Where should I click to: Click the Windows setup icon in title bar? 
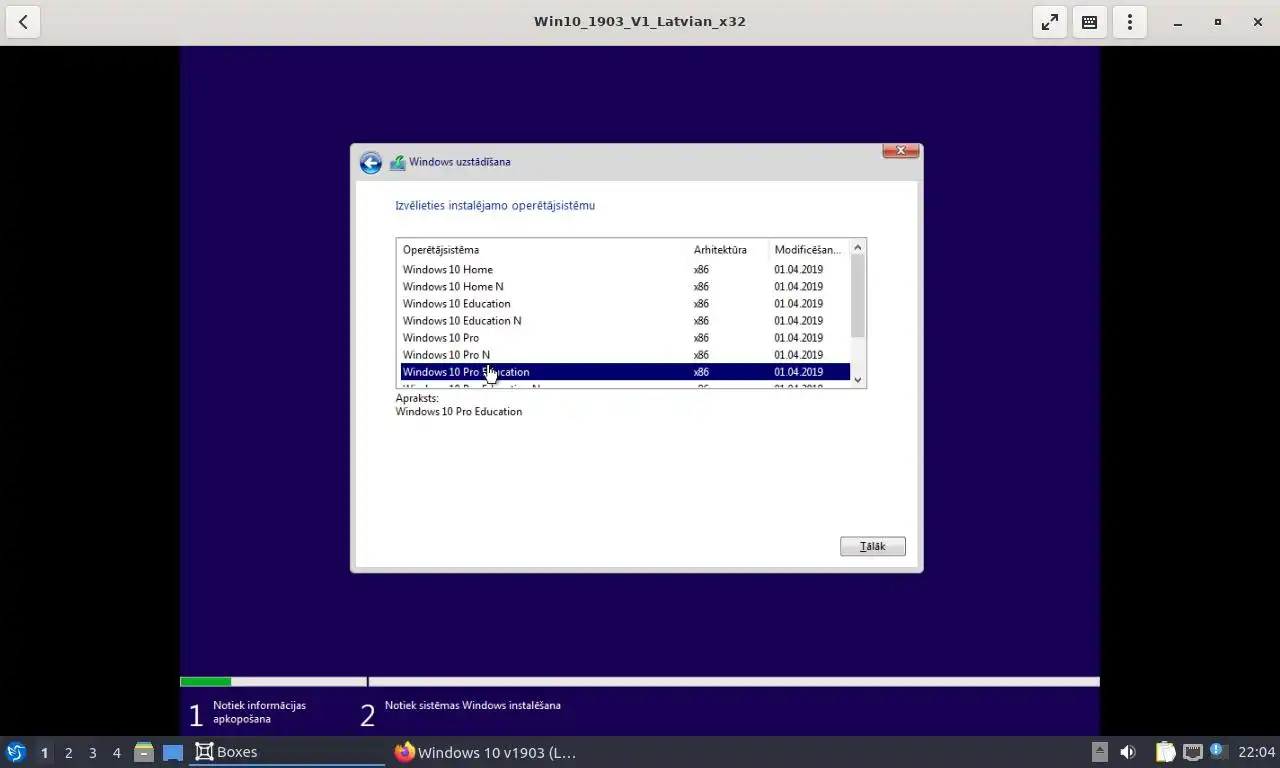pos(397,162)
